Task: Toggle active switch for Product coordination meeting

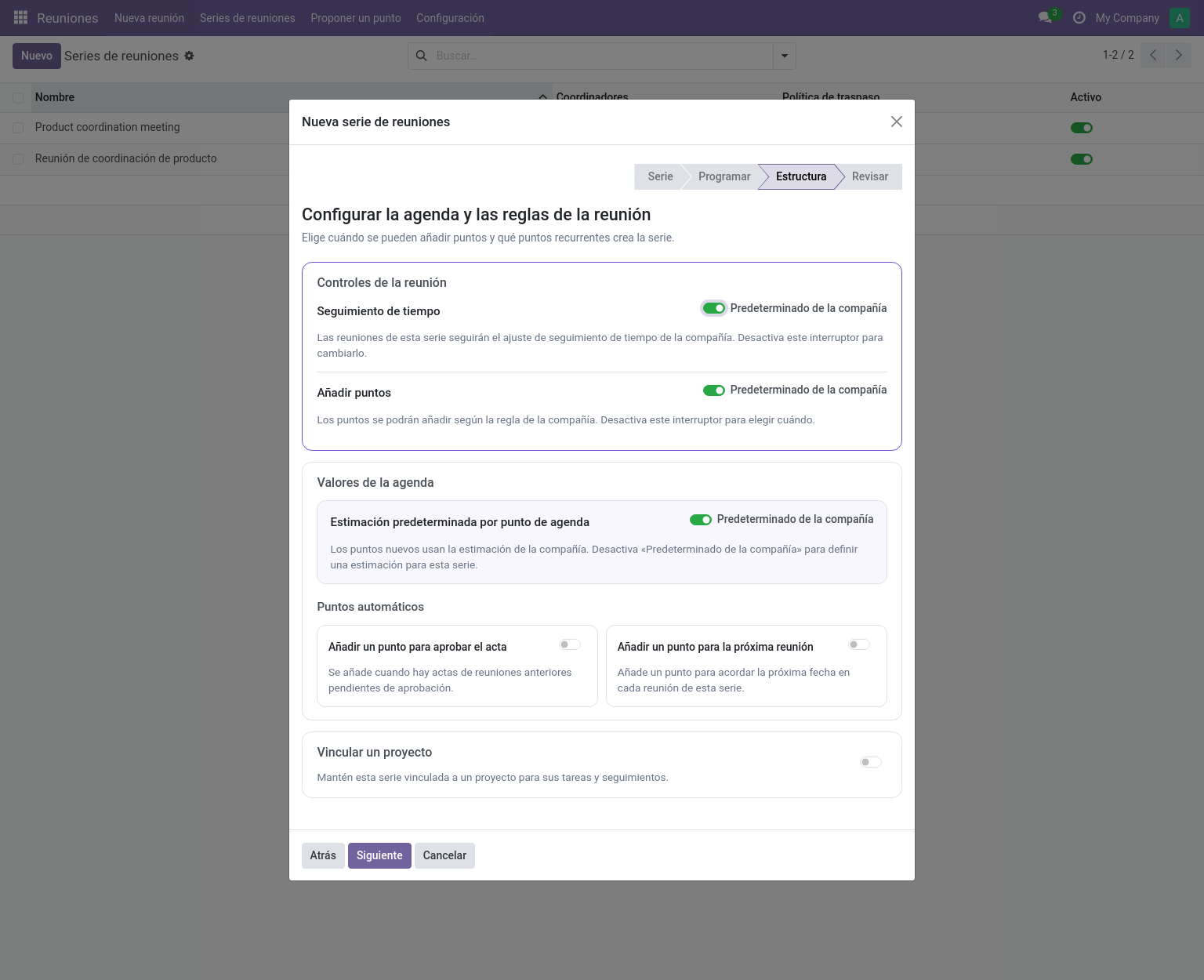Action: coord(1082,128)
